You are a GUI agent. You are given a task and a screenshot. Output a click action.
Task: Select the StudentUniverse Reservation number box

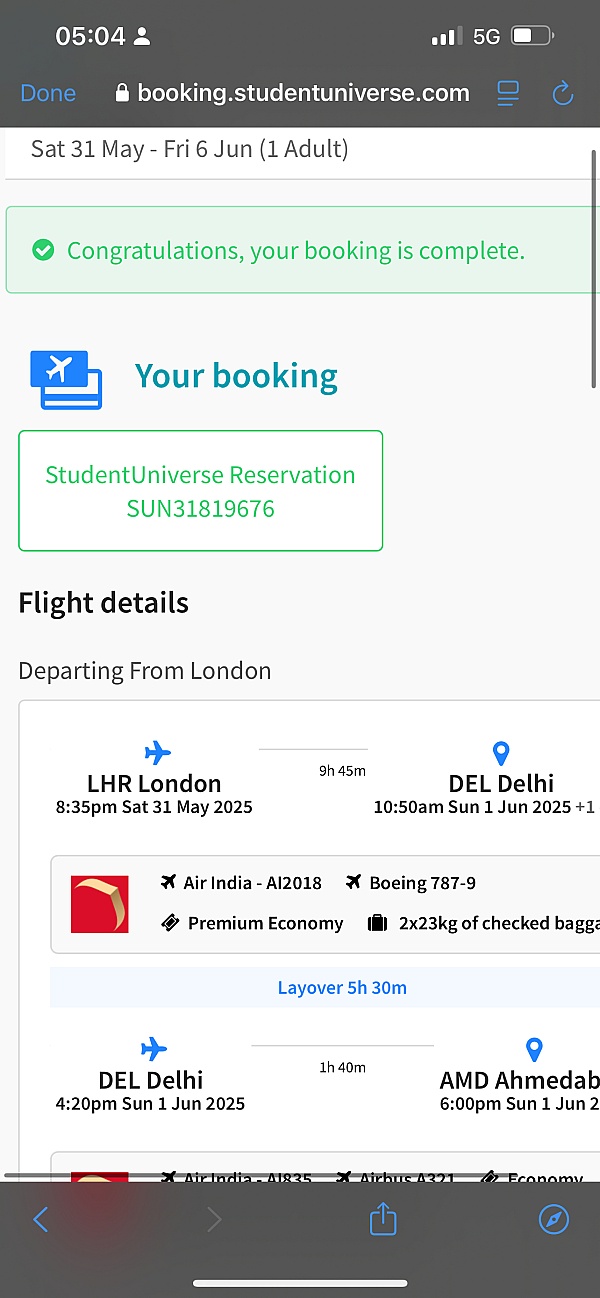[x=200, y=491]
